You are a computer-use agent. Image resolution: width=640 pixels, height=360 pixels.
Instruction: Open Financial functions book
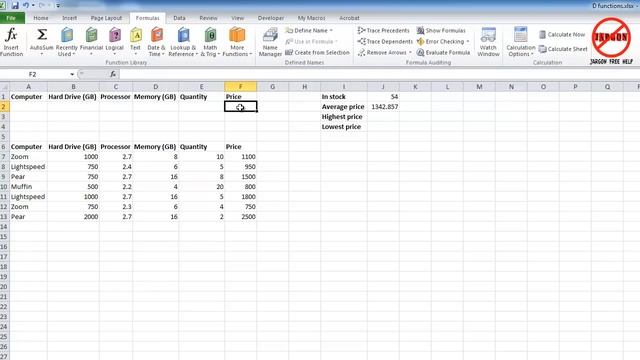click(91, 42)
